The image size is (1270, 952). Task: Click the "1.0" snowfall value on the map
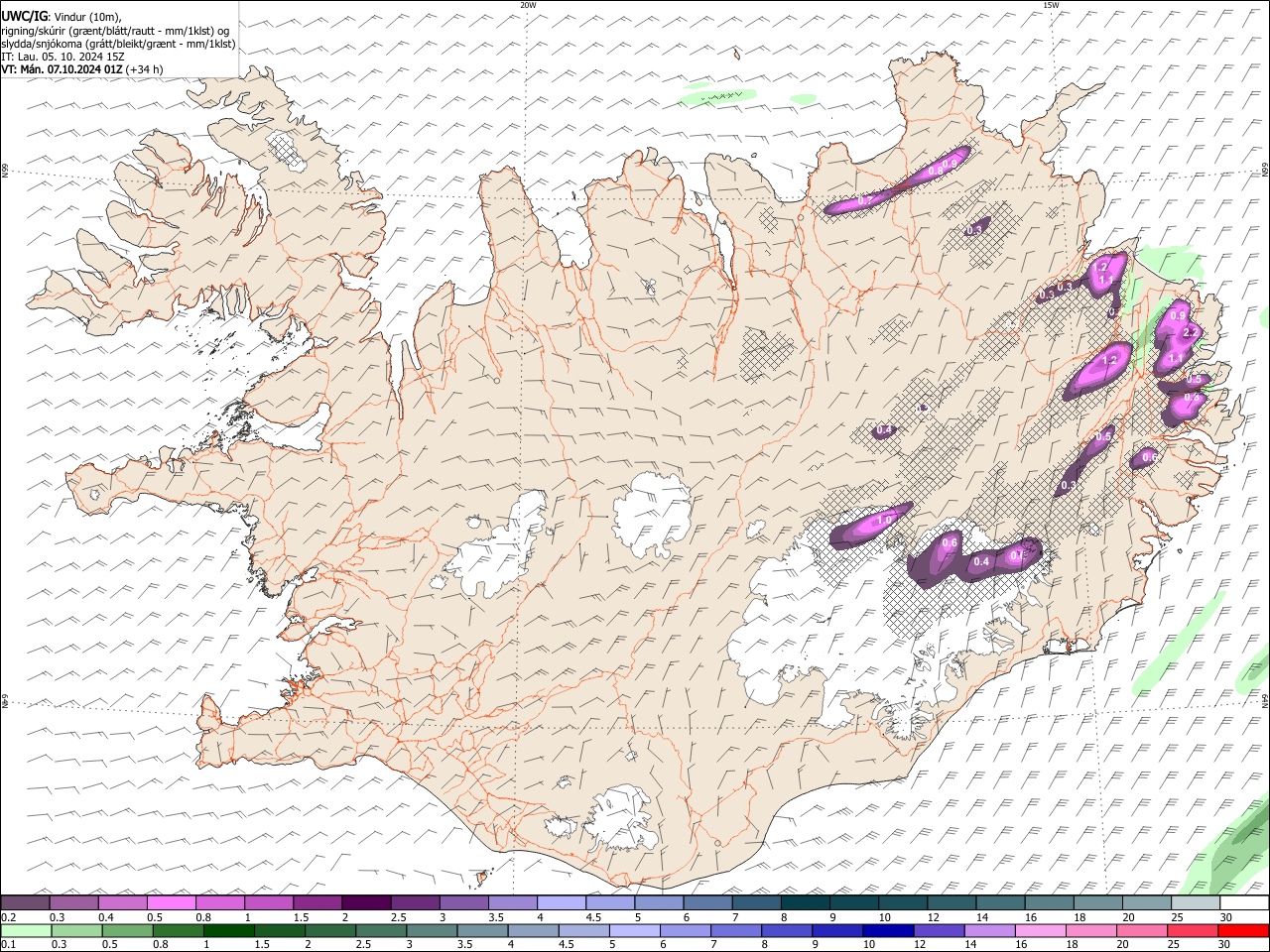886,519
